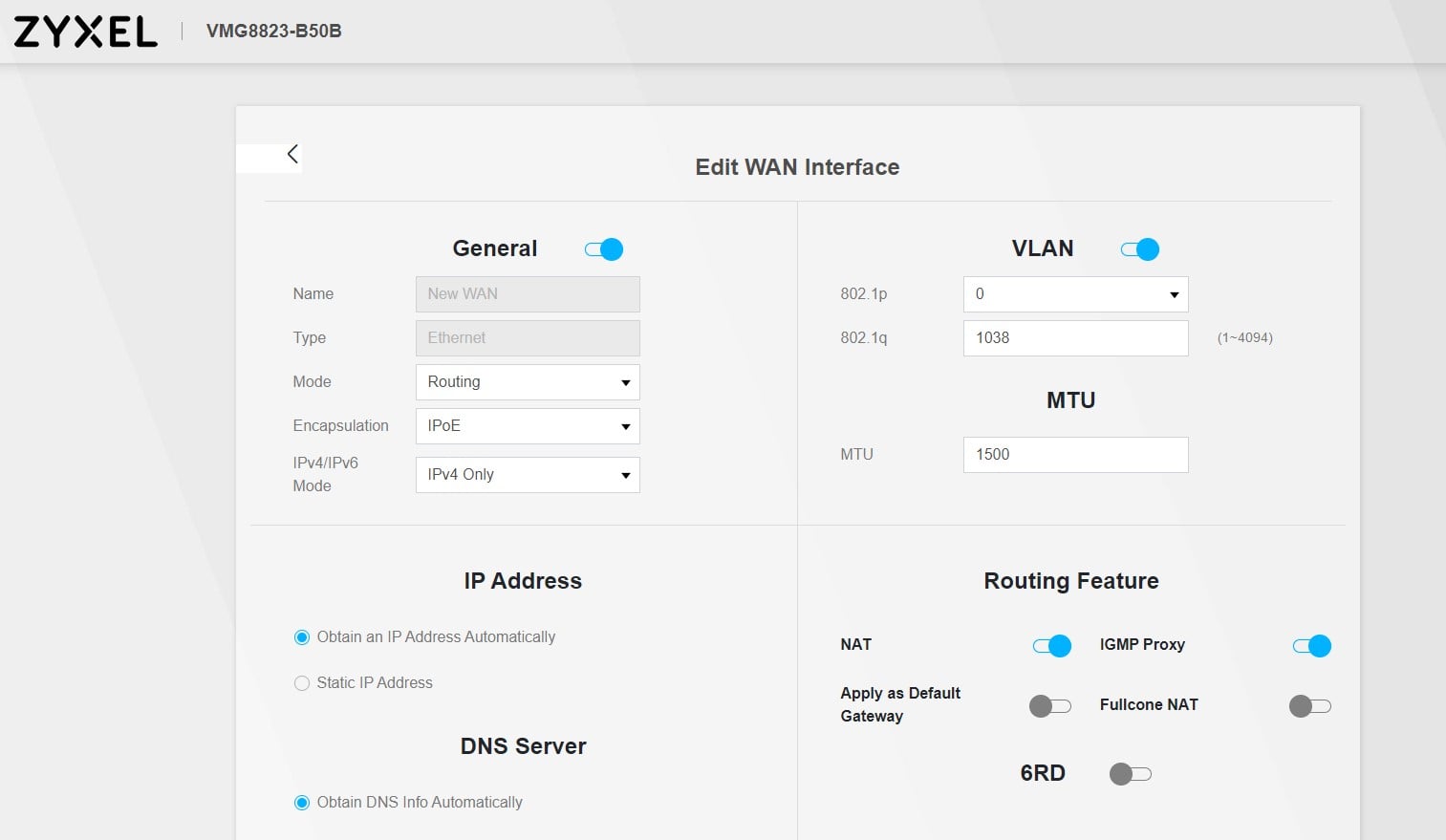1446x840 pixels.
Task: Click the 802.1q VLAN ID input field
Action: click(x=1074, y=337)
